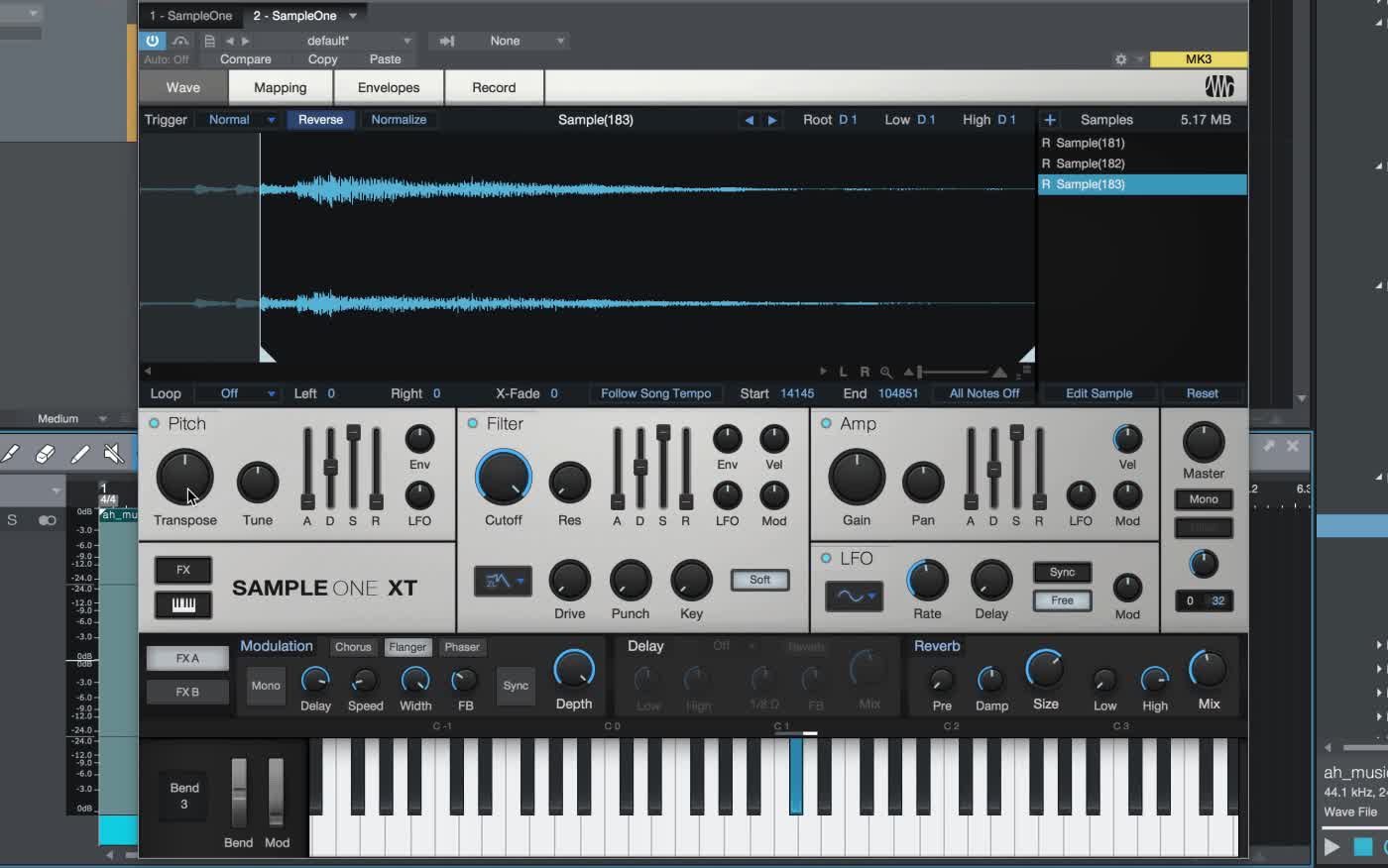Screen dimensions: 1388x868
Task: Click the L channel view icon
Action: 844,372
